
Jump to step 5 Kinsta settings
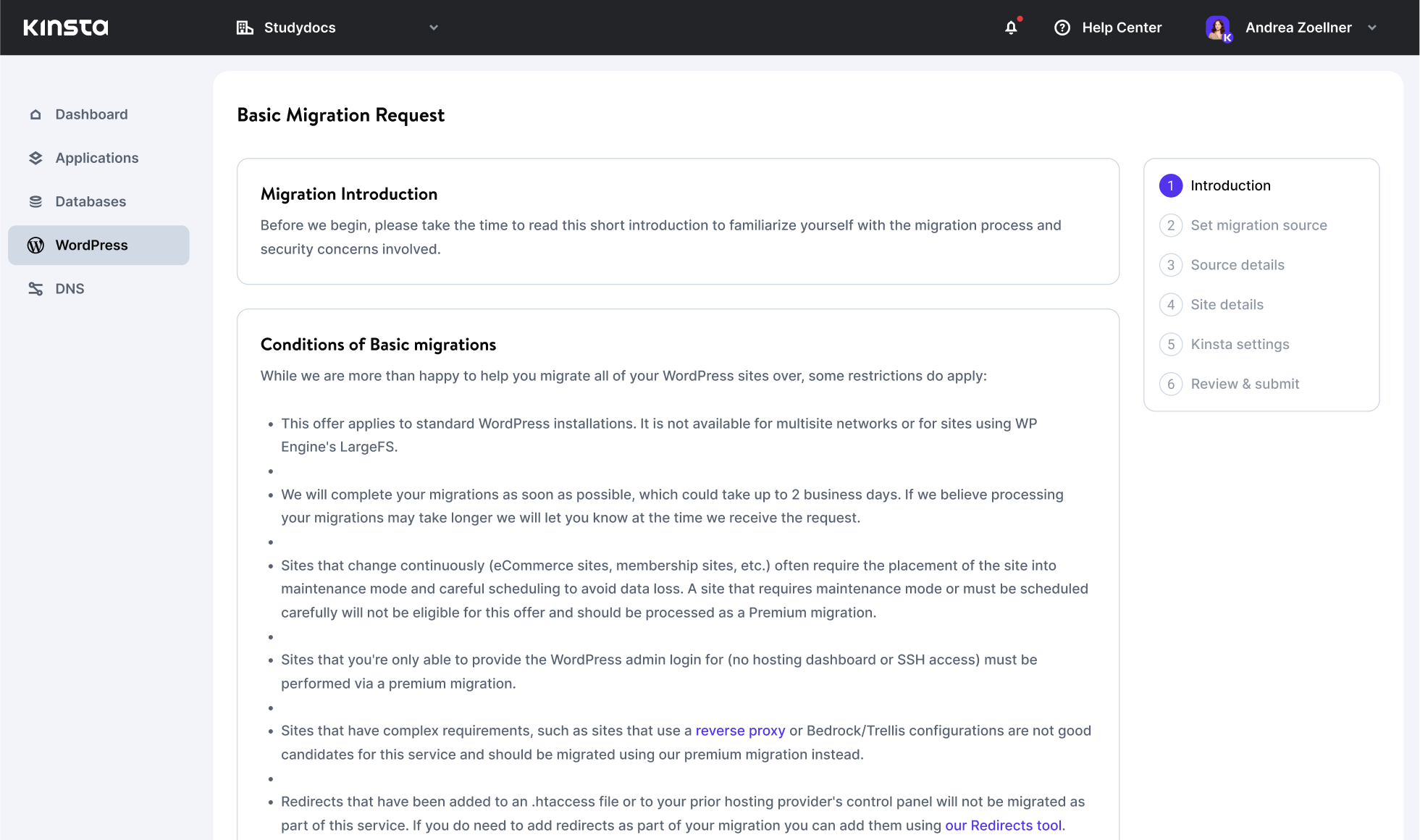pyautogui.click(x=1240, y=345)
